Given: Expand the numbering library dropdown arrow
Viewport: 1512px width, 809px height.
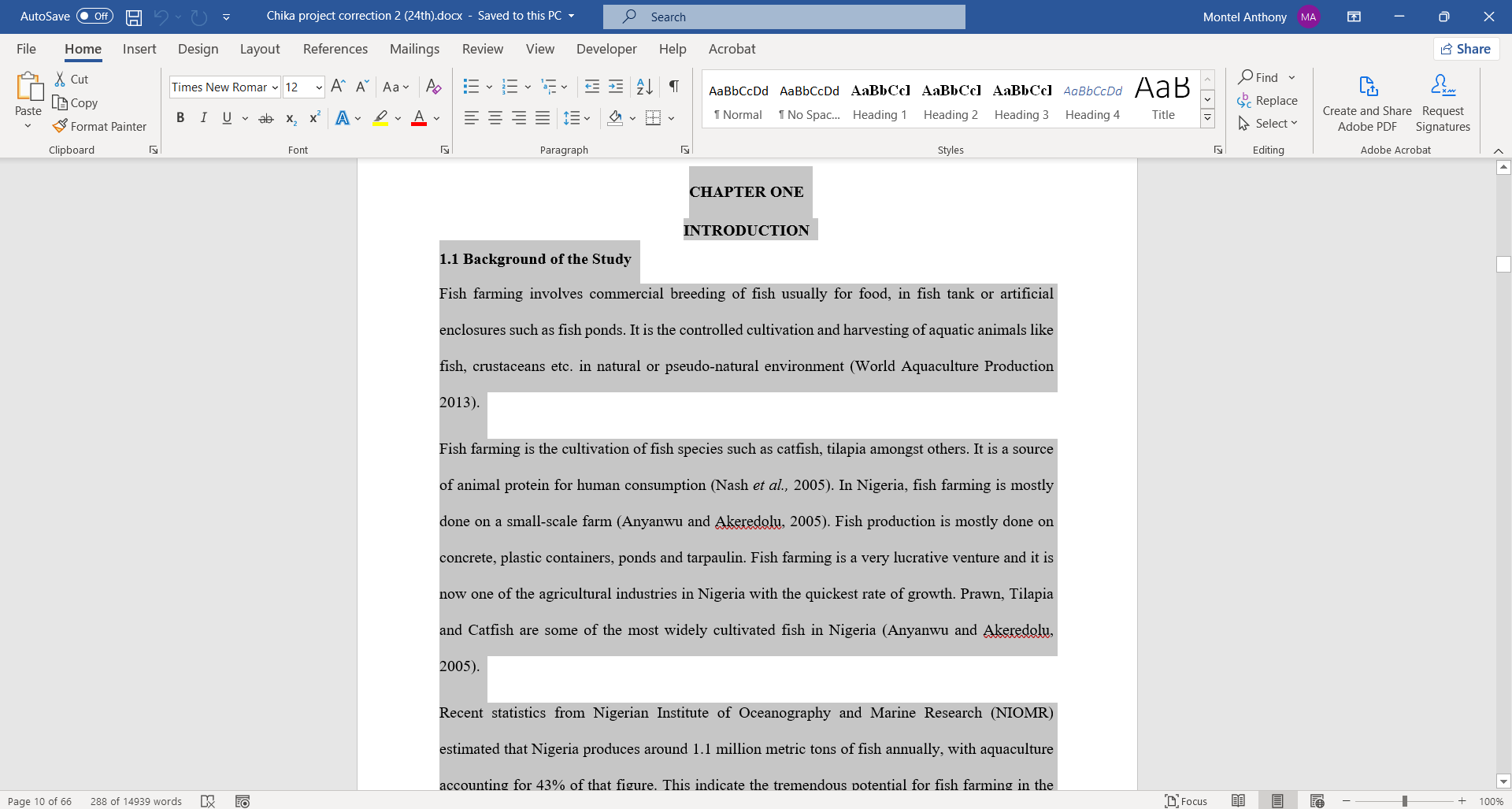Looking at the screenshot, I should point(528,87).
